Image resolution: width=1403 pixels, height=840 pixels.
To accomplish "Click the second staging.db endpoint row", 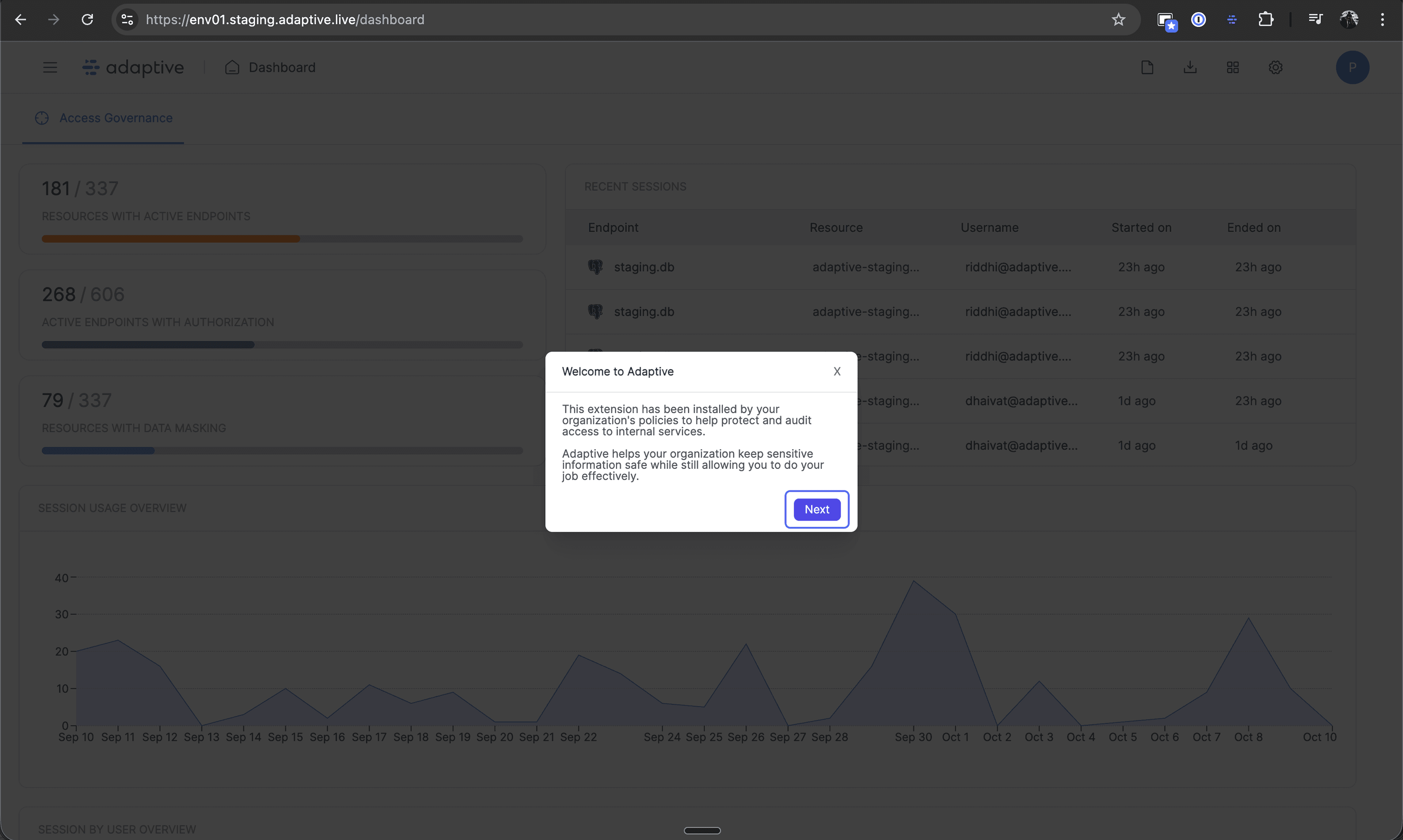I will (x=961, y=312).
